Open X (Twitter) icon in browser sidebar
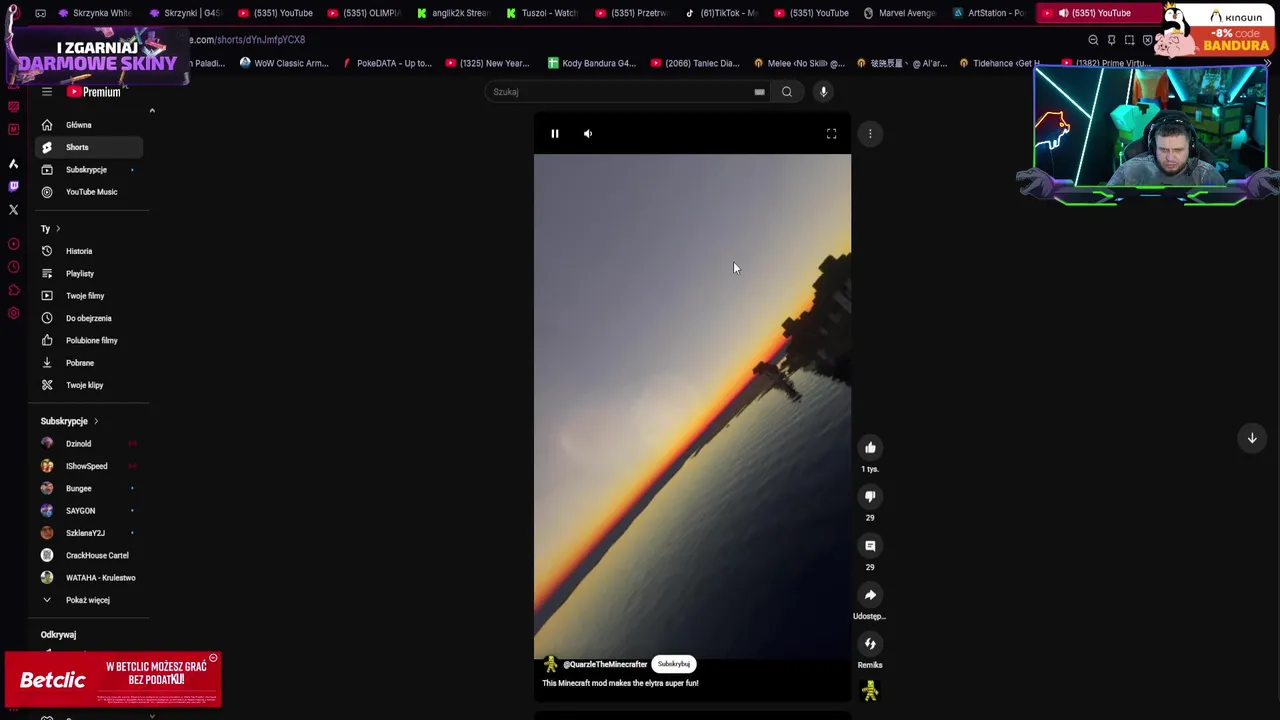This screenshot has height=720, width=1280. pos(13,210)
